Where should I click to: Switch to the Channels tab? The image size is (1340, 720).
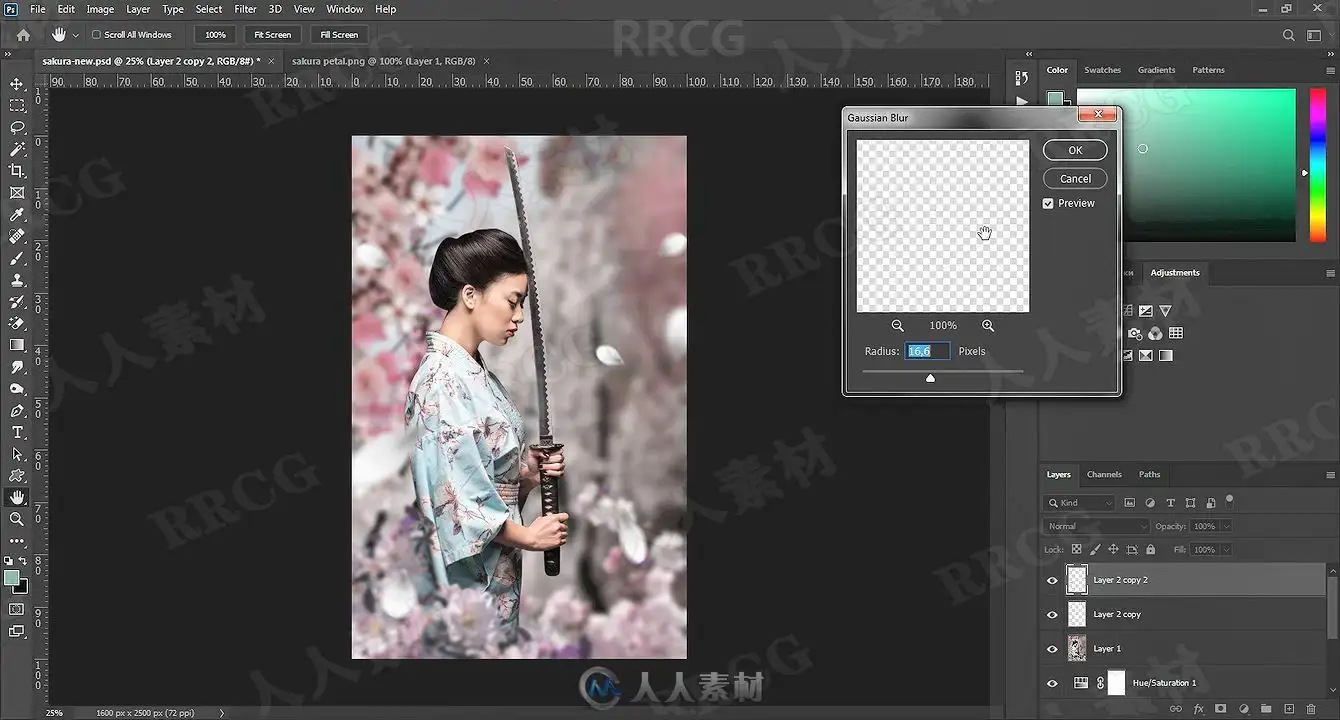click(1104, 474)
